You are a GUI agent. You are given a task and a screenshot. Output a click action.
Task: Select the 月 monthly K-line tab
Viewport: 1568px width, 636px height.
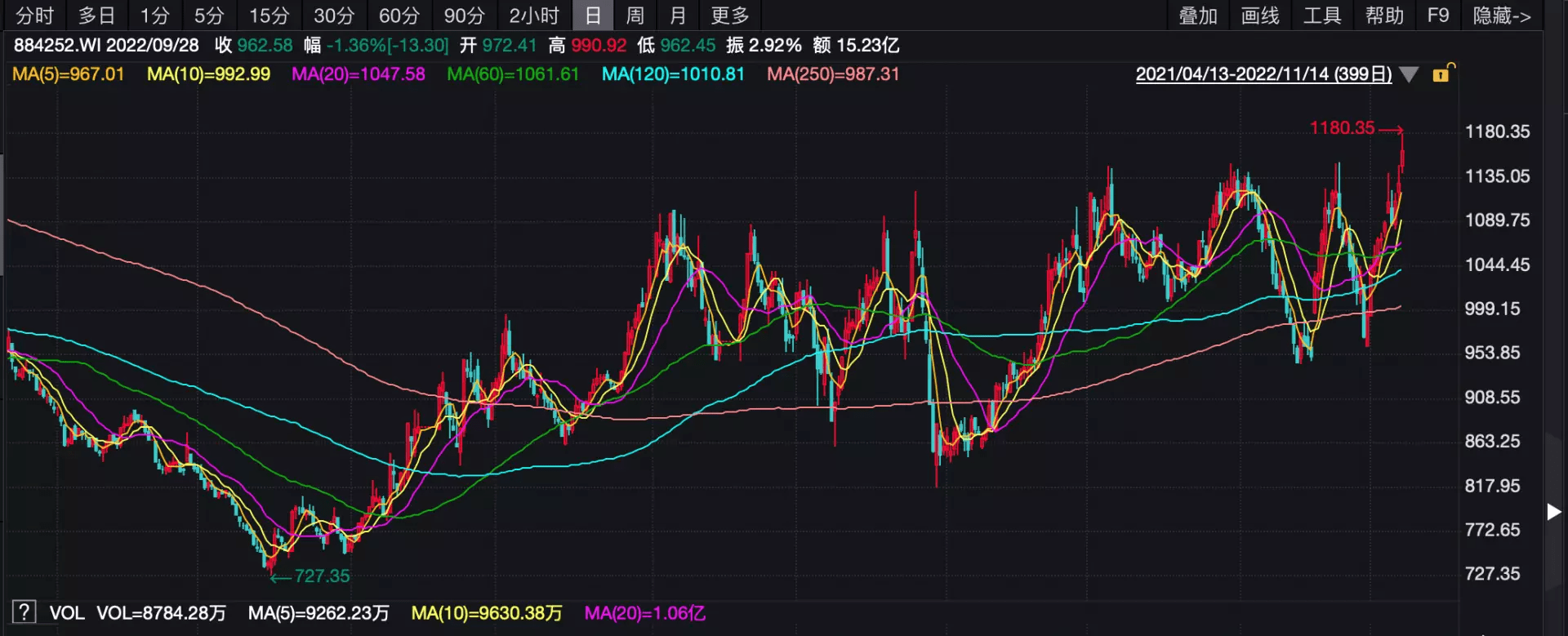pyautogui.click(x=677, y=16)
